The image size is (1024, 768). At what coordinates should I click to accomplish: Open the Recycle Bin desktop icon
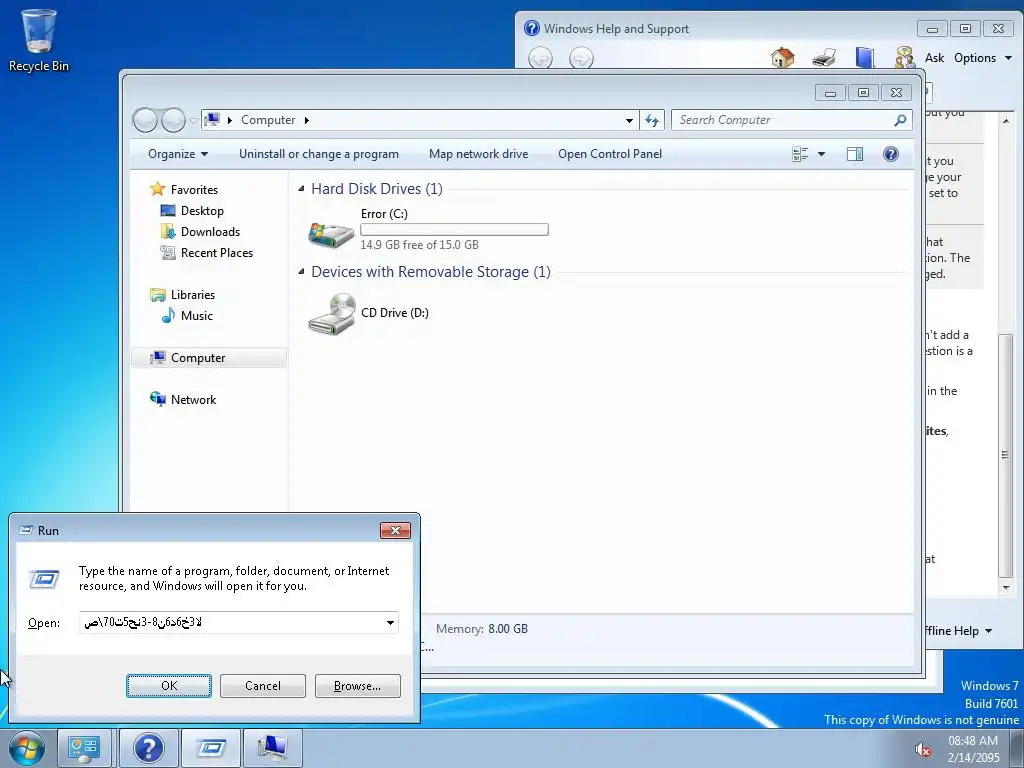tap(39, 40)
